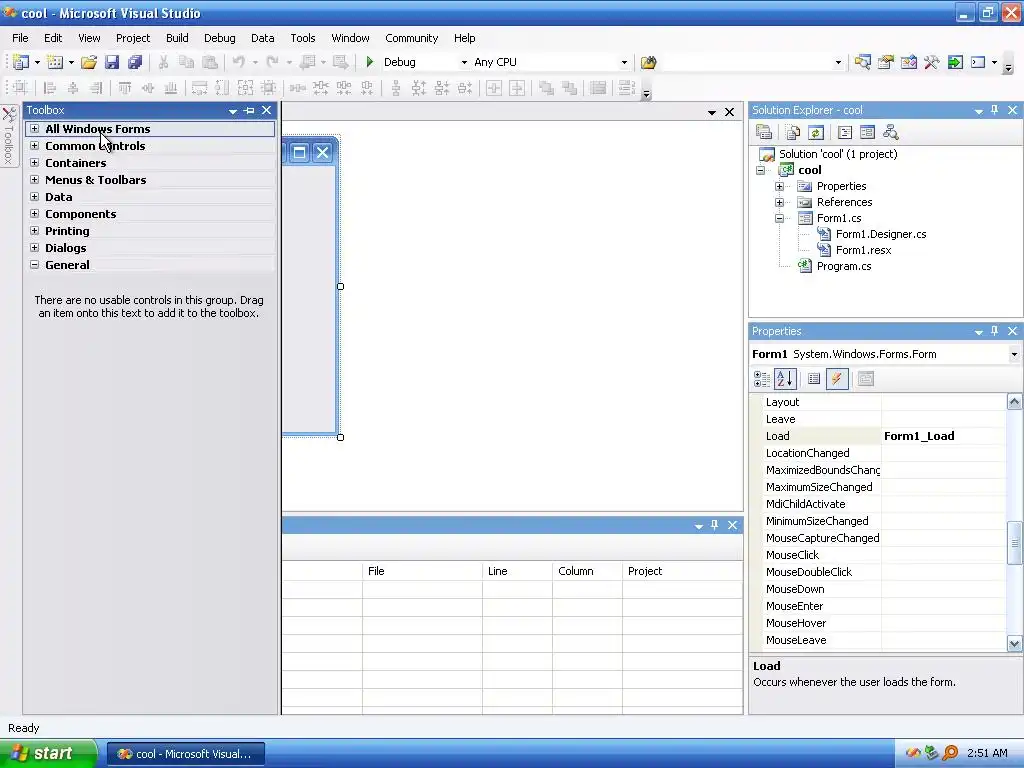Click the Open File folder icon
The image size is (1024, 768).
tap(89, 62)
